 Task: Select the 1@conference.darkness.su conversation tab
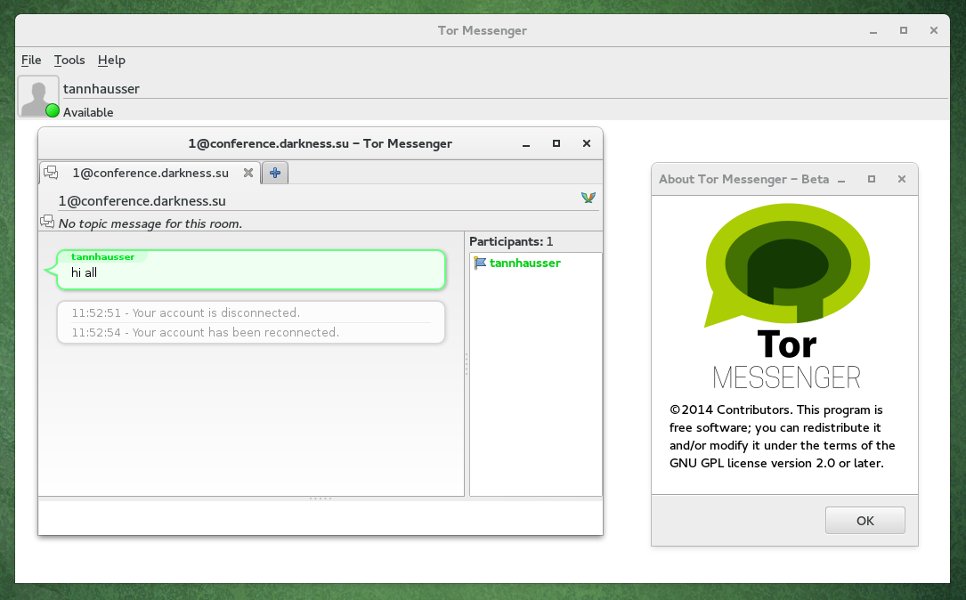(x=150, y=173)
